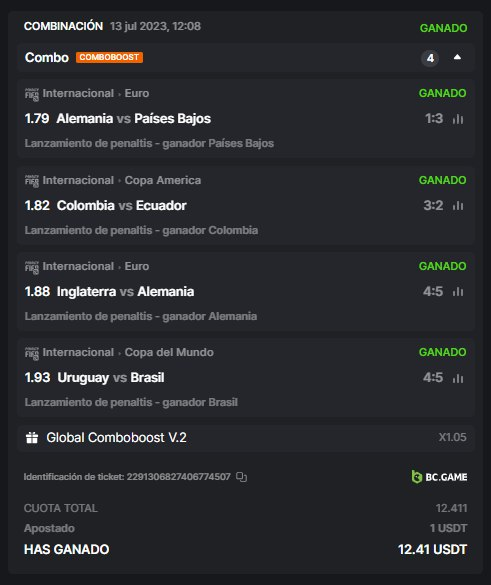Open stats icon for Inglaterra vs Alemania
Viewport: 491px width, 585px height.
458,292
